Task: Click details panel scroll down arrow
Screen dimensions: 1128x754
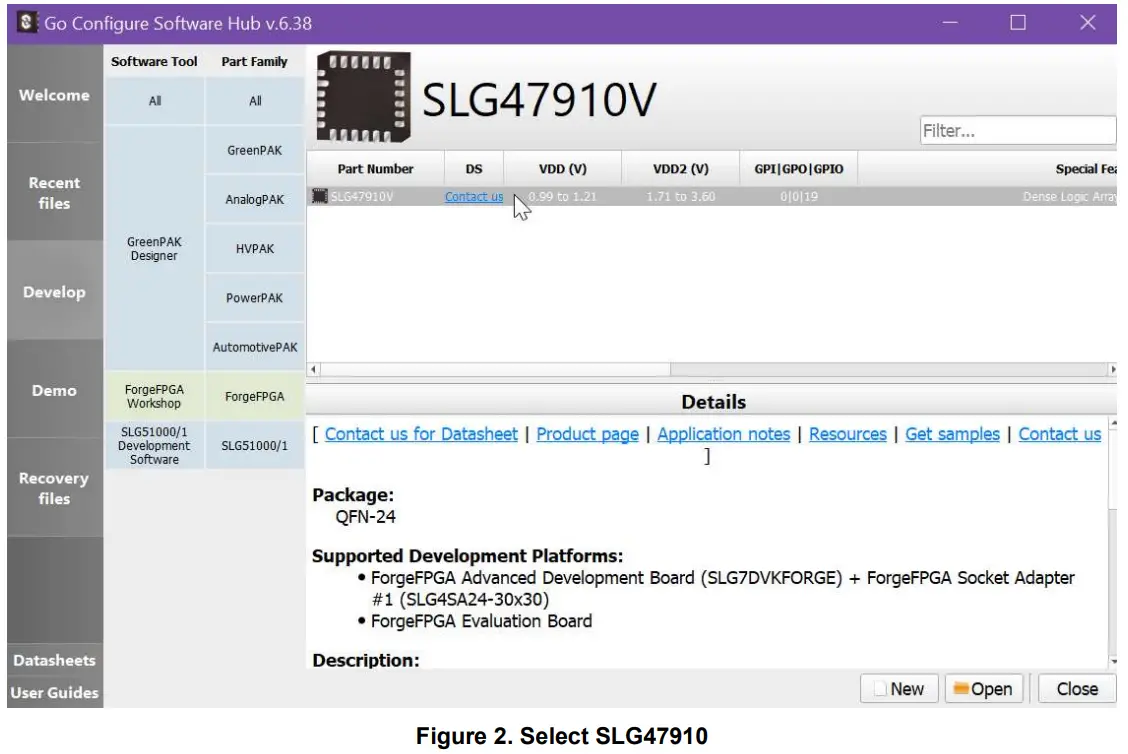Action: (x=1114, y=661)
